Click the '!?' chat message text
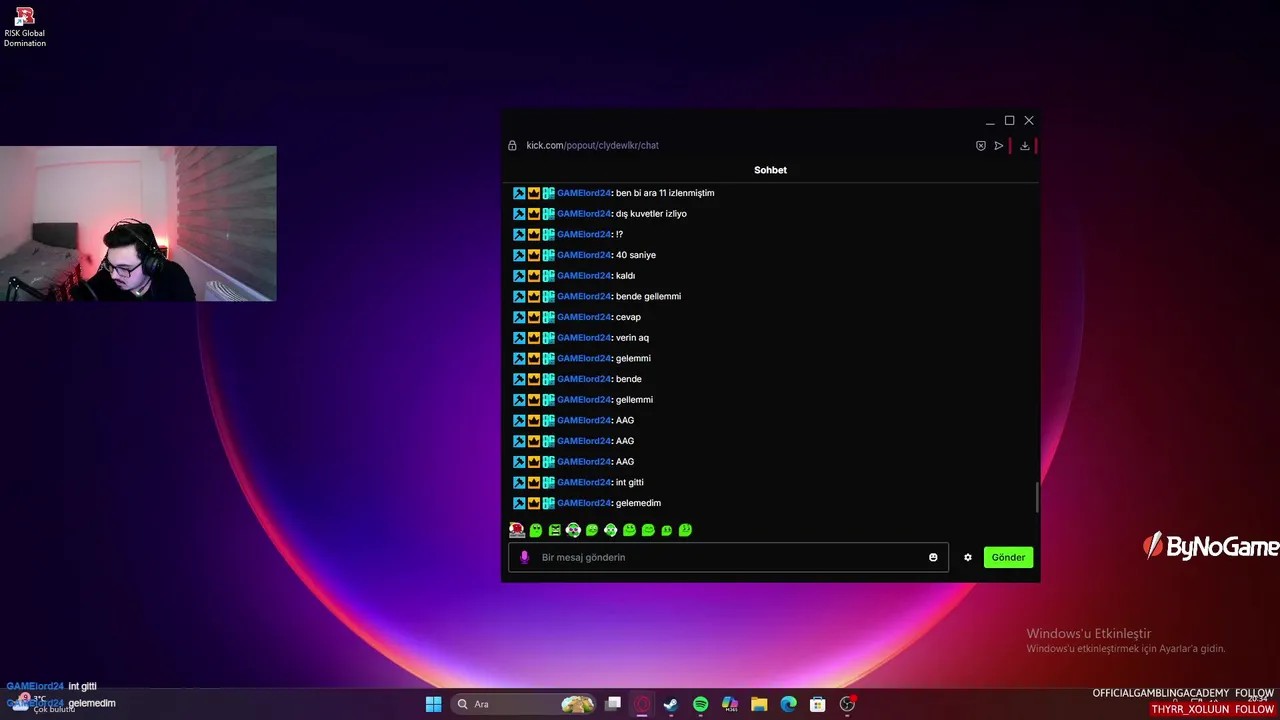 (619, 234)
